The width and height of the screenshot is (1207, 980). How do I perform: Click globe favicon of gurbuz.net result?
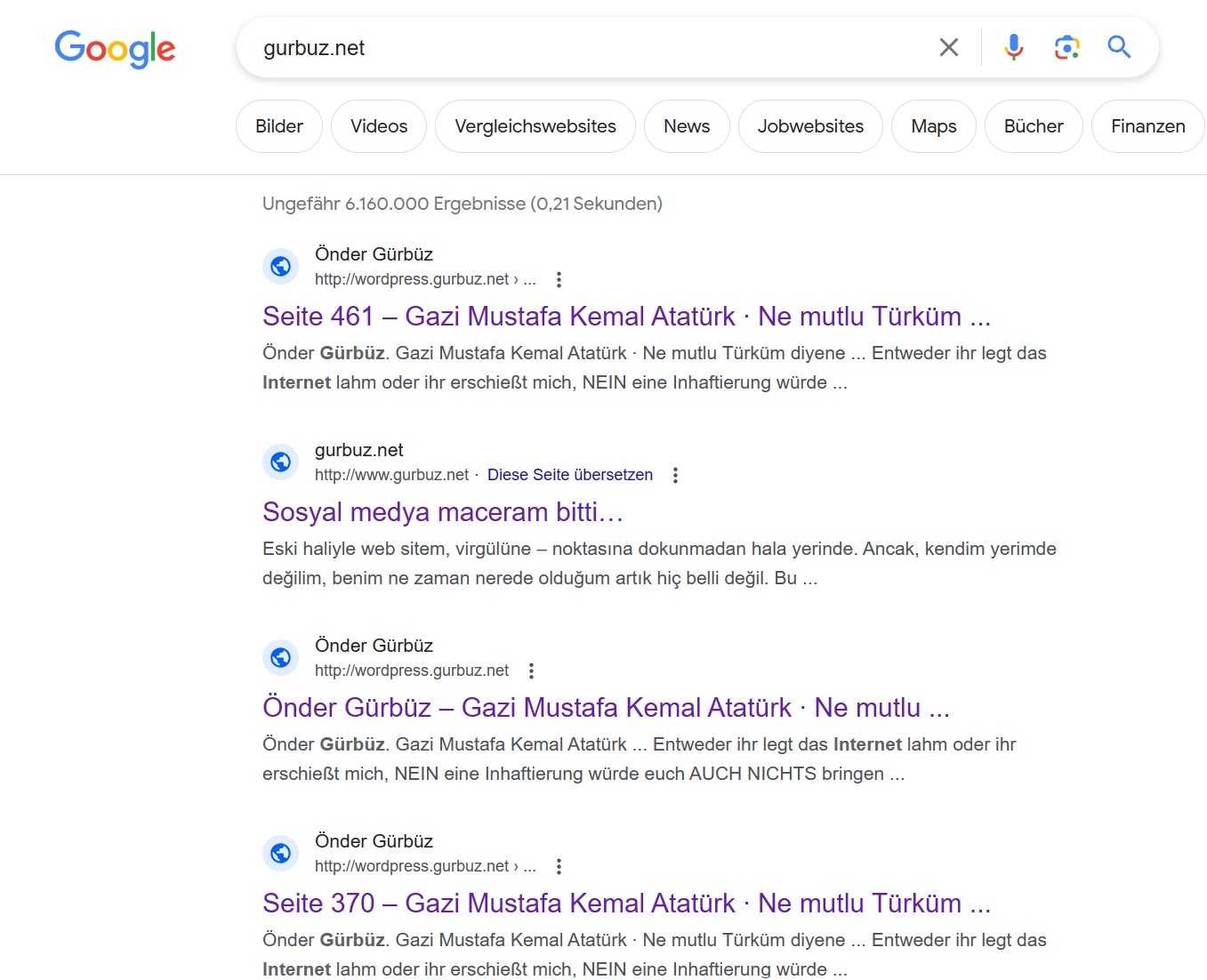tap(281, 462)
